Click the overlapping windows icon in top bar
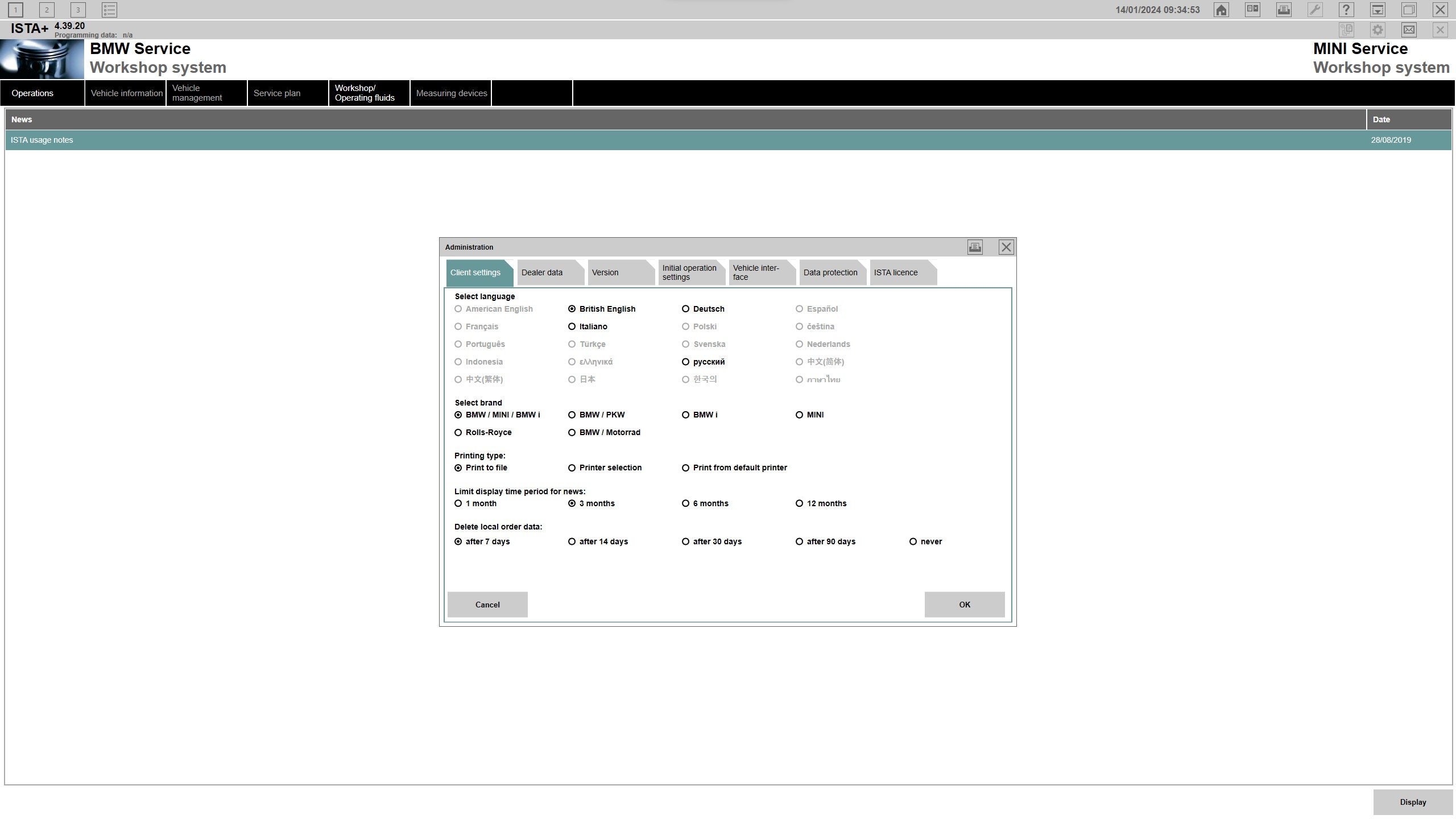Viewport: 1456px width, 819px height. [x=1409, y=10]
